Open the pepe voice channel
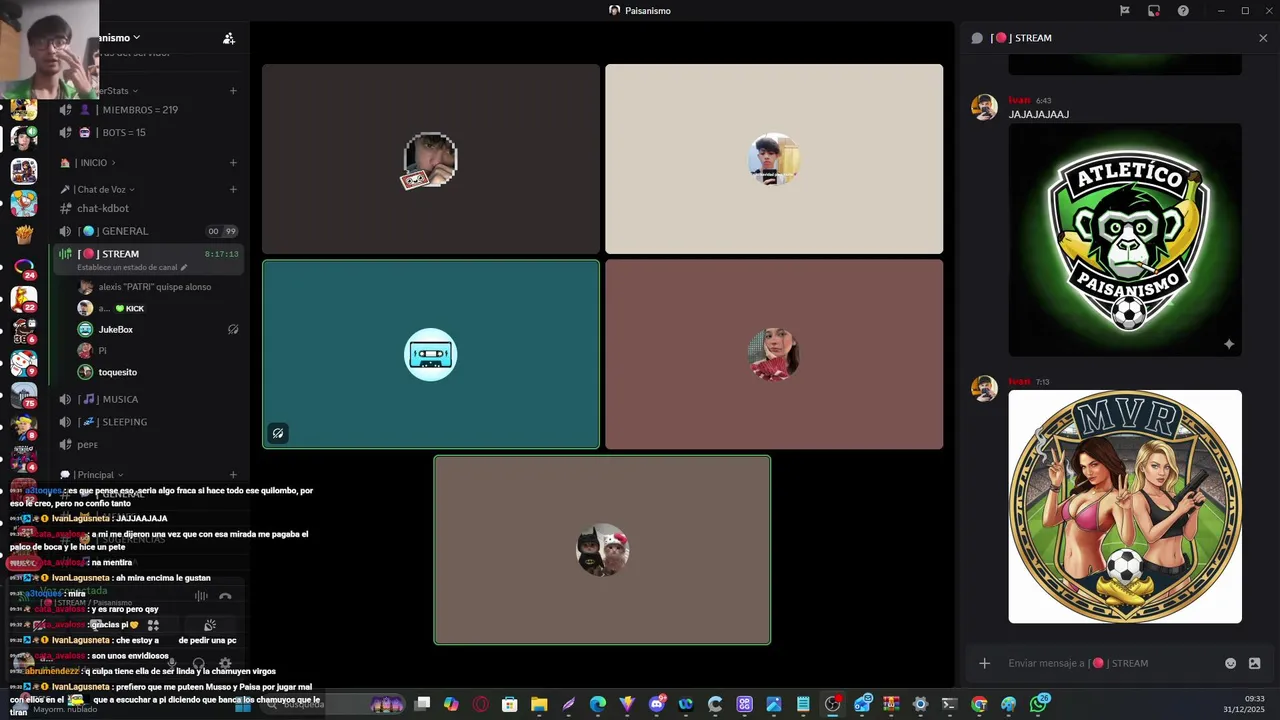This screenshot has width=1280, height=720. coord(150,444)
